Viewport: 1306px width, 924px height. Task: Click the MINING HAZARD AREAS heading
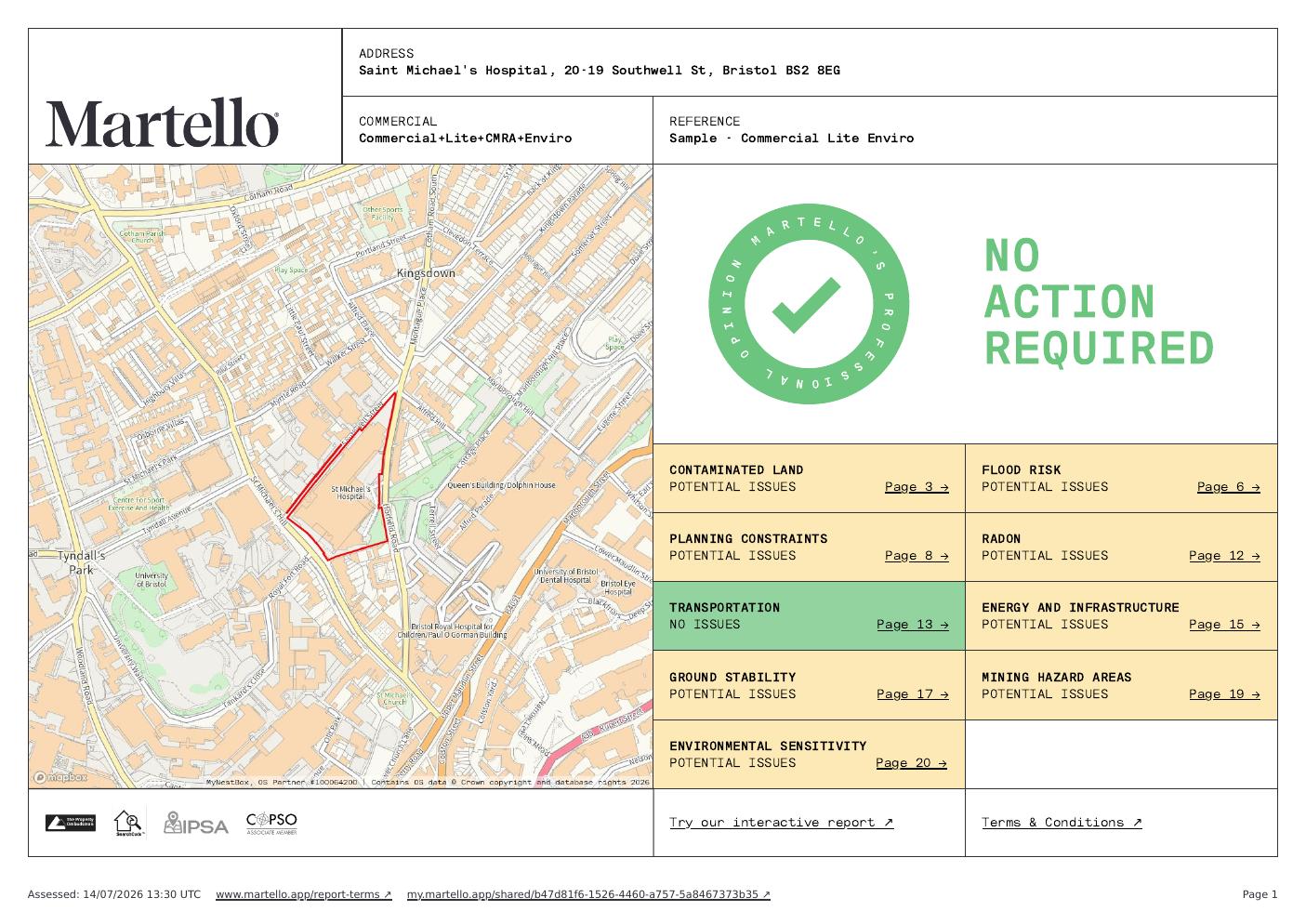pos(1057,677)
